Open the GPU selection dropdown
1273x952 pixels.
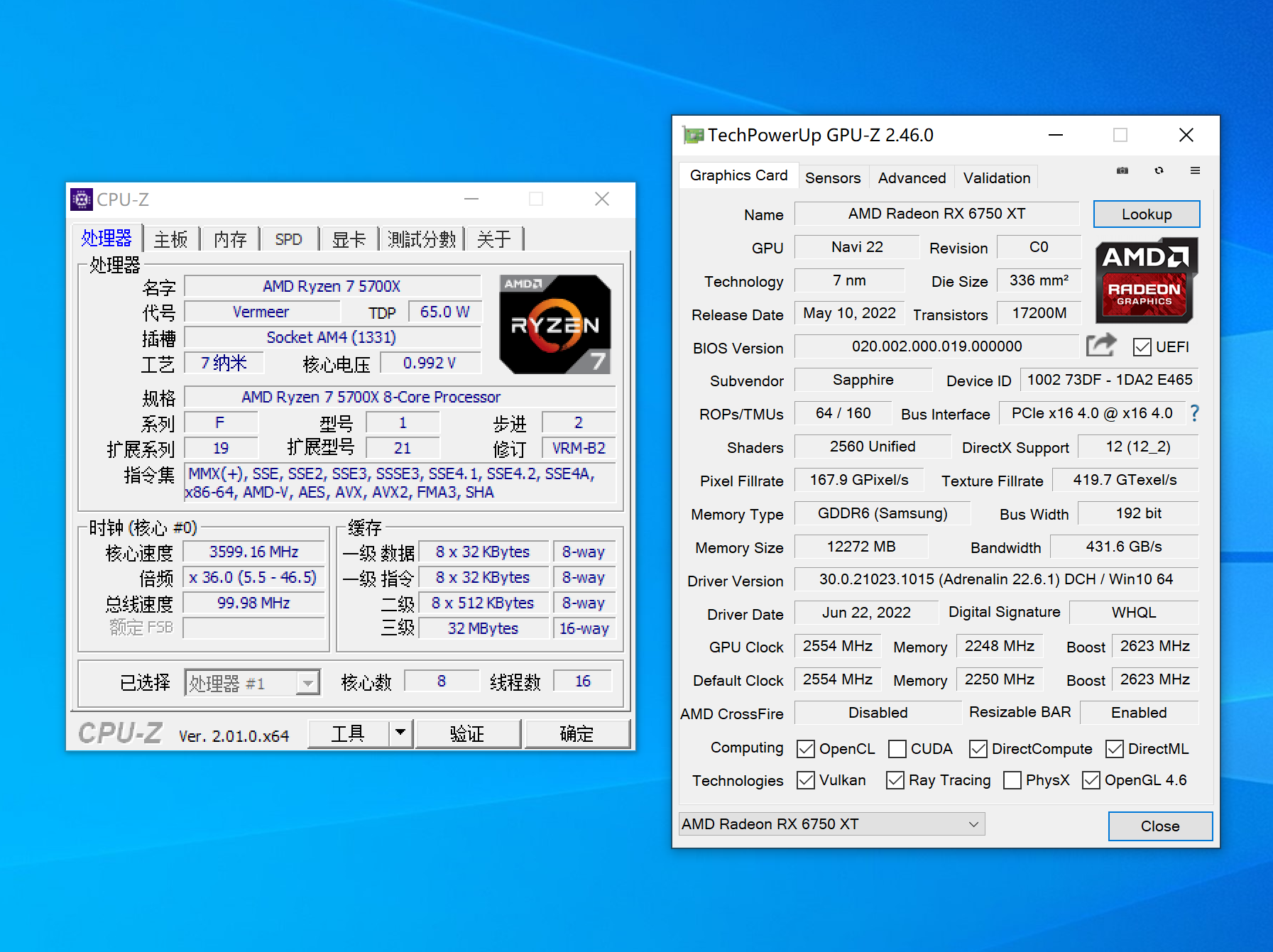973,824
